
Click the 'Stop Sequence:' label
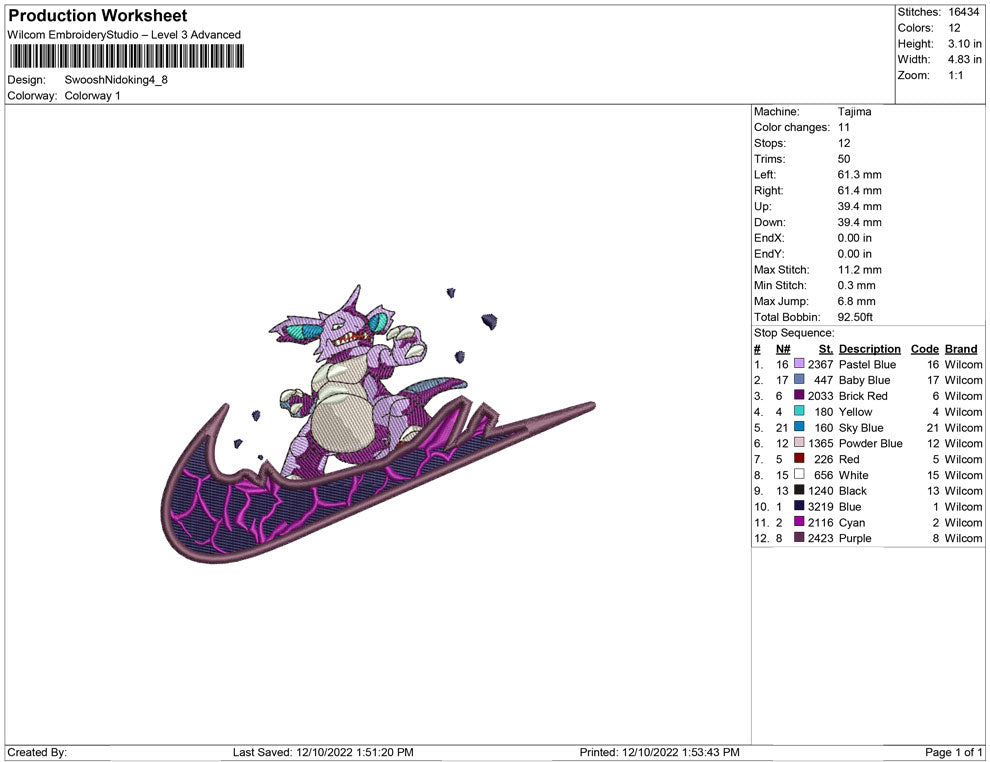coord(794,333)
